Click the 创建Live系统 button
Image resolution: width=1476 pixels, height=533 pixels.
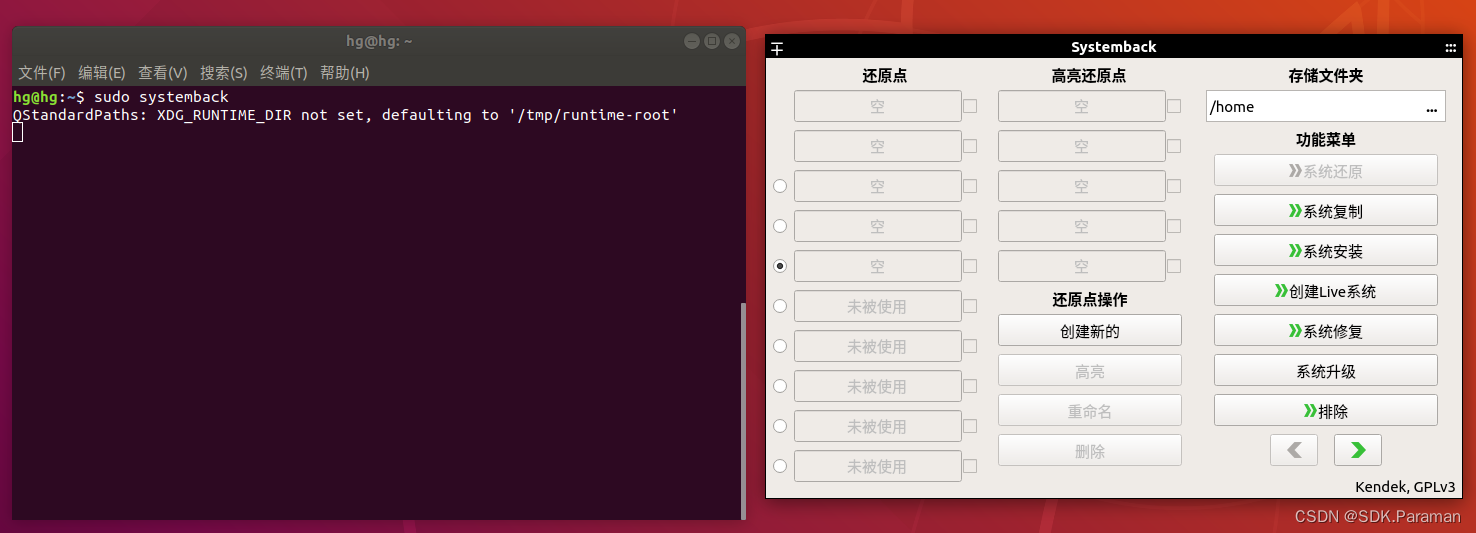[1326, 291]
